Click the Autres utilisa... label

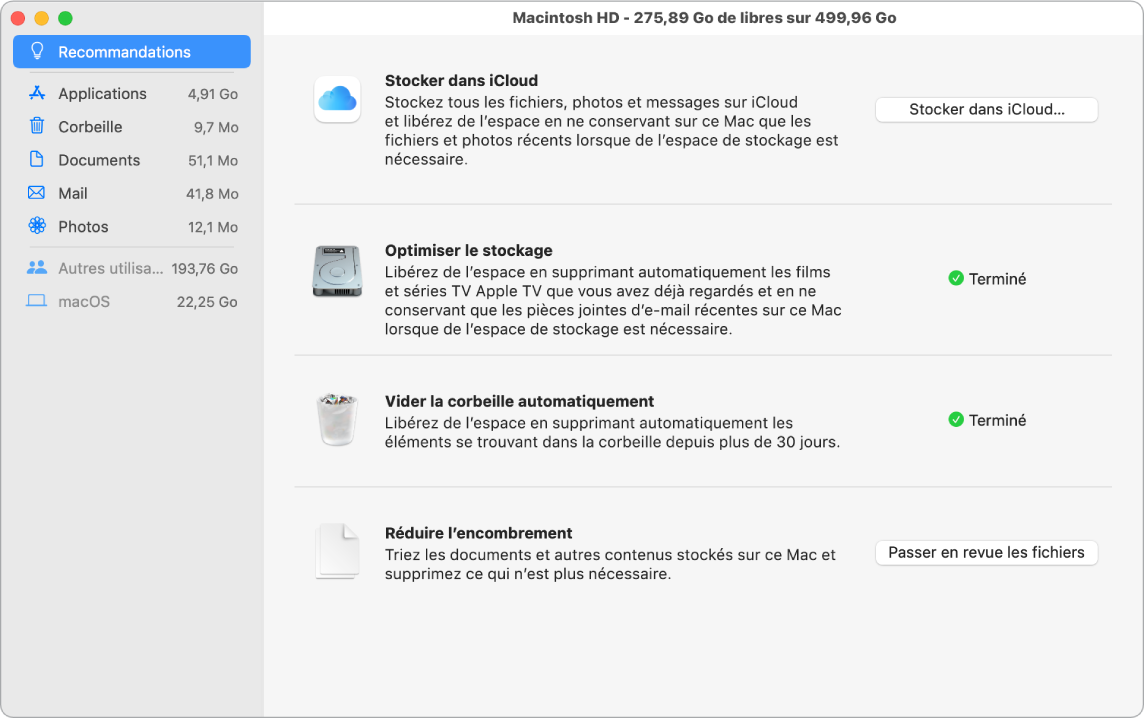(x=111, y=269)
